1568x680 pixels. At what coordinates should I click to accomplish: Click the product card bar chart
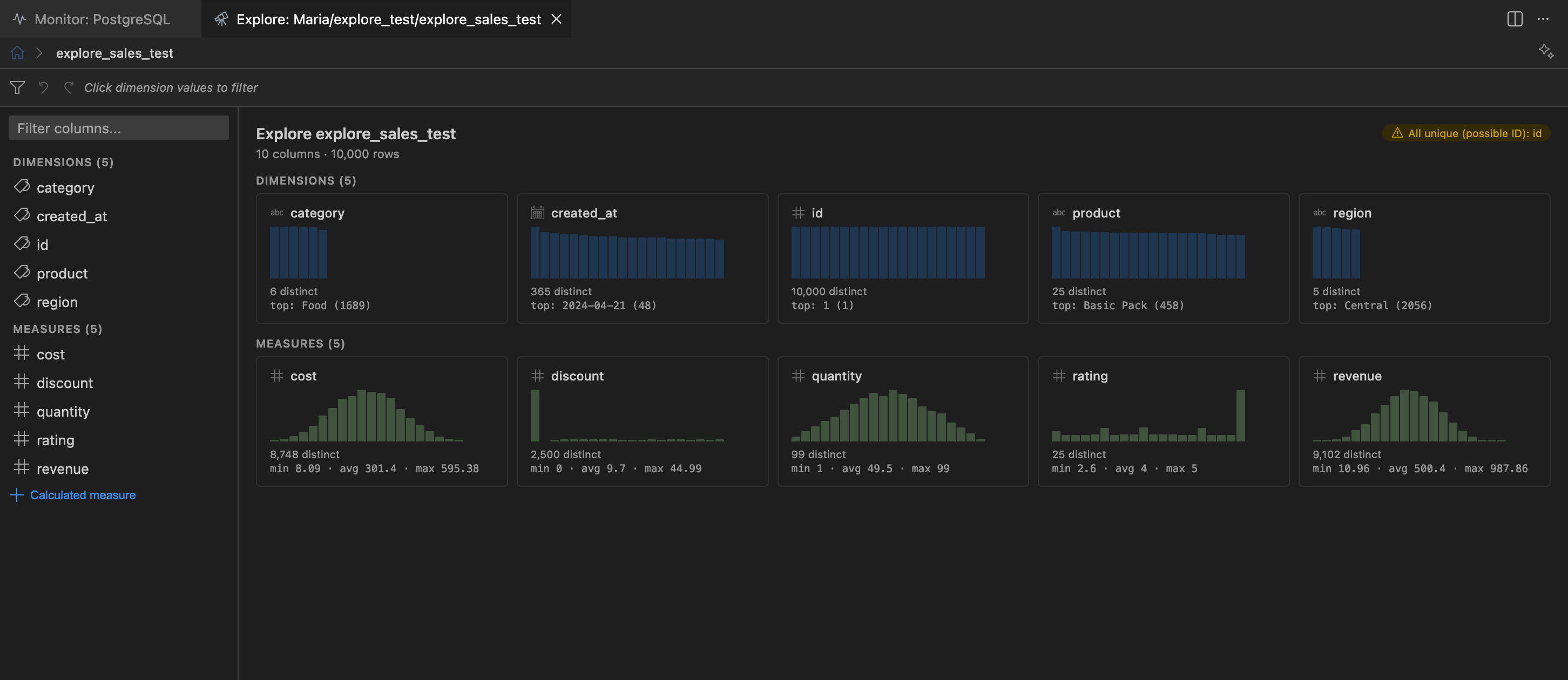1148,253
